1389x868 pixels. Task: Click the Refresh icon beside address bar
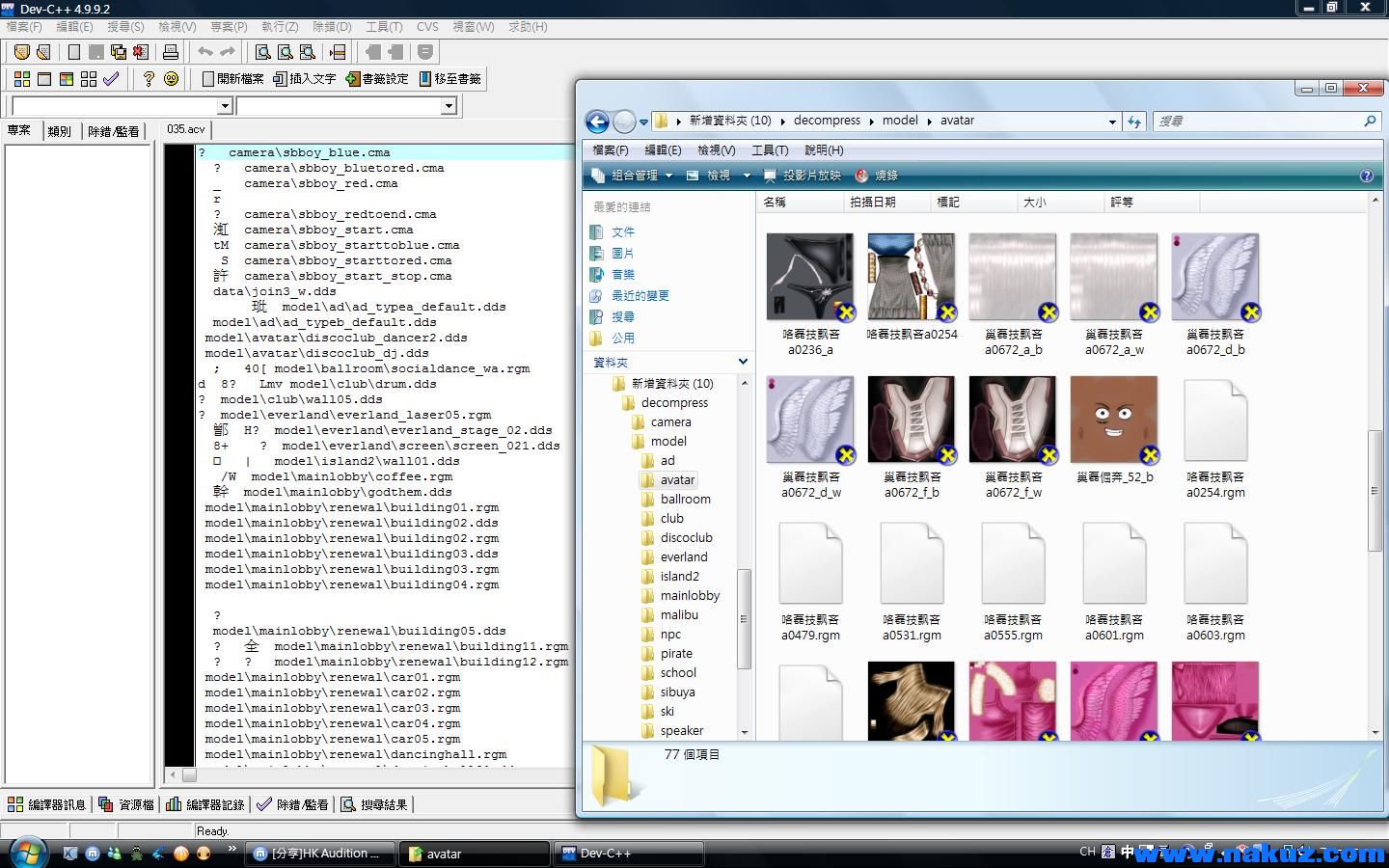click(x=1134, y=122)
